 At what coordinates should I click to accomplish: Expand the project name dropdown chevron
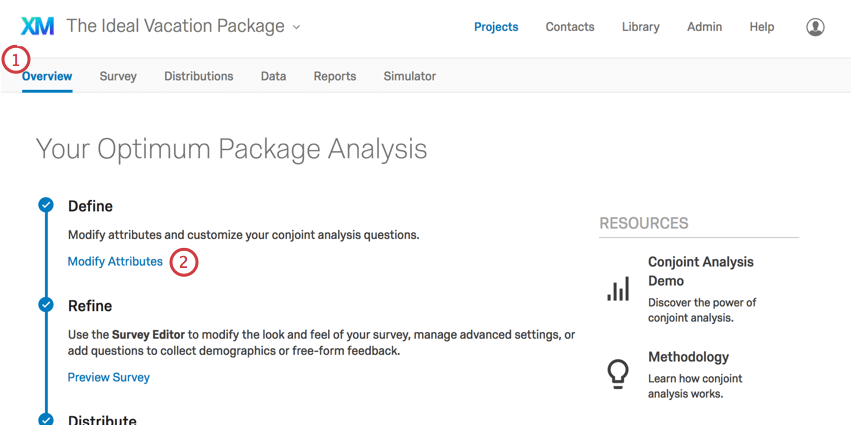point(296,28)
